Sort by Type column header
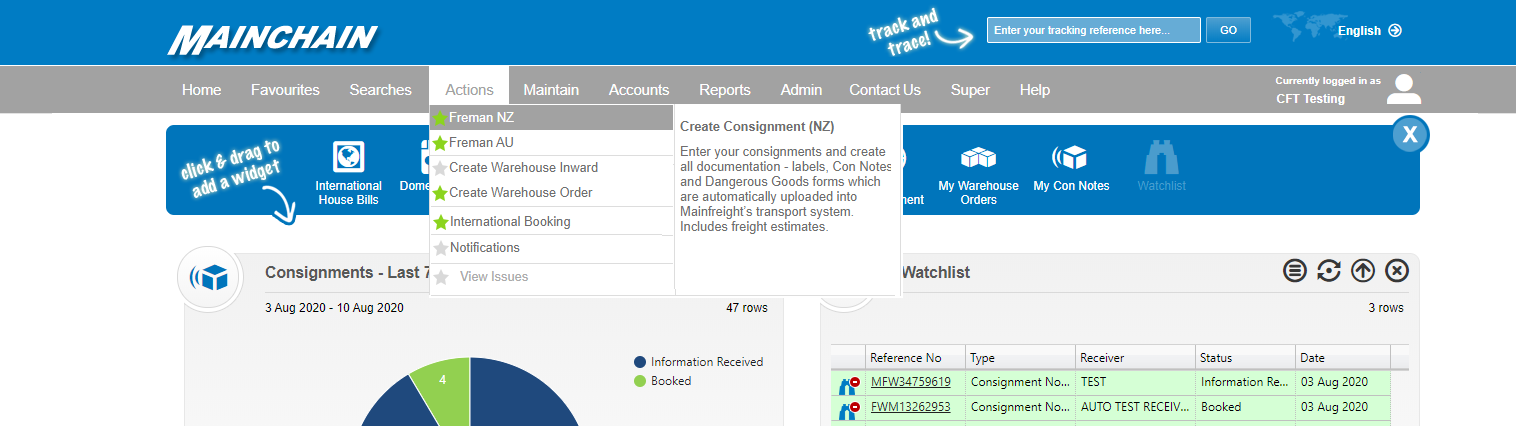The width and height of the screenshot is (1516, 428). point(1020,358)
